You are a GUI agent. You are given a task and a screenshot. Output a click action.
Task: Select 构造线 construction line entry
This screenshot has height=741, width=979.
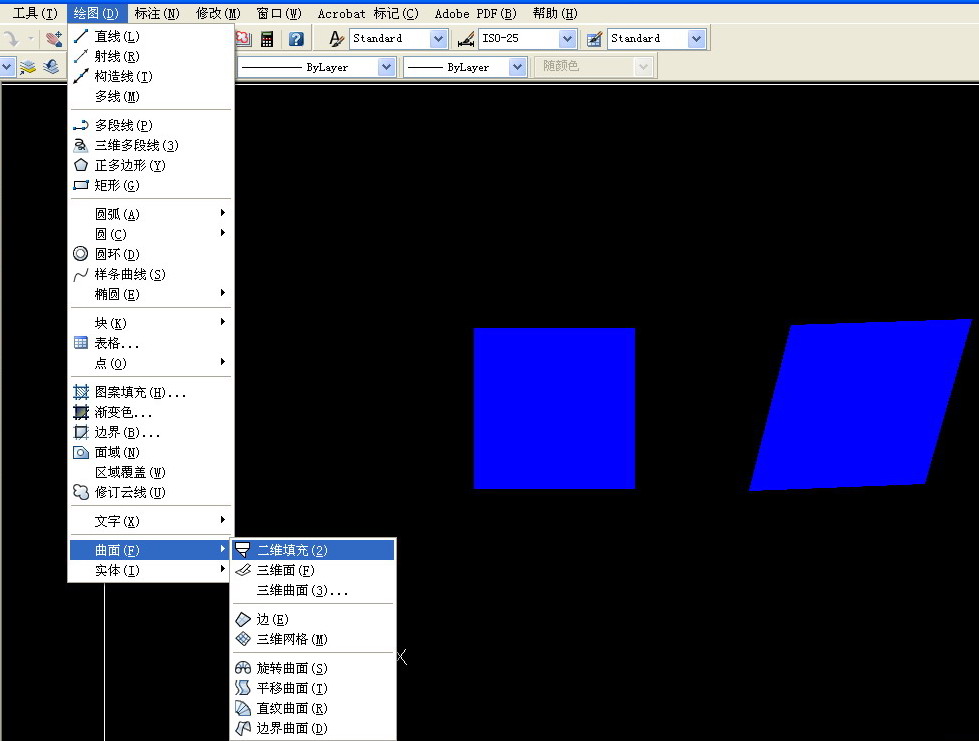click(150, 76)
